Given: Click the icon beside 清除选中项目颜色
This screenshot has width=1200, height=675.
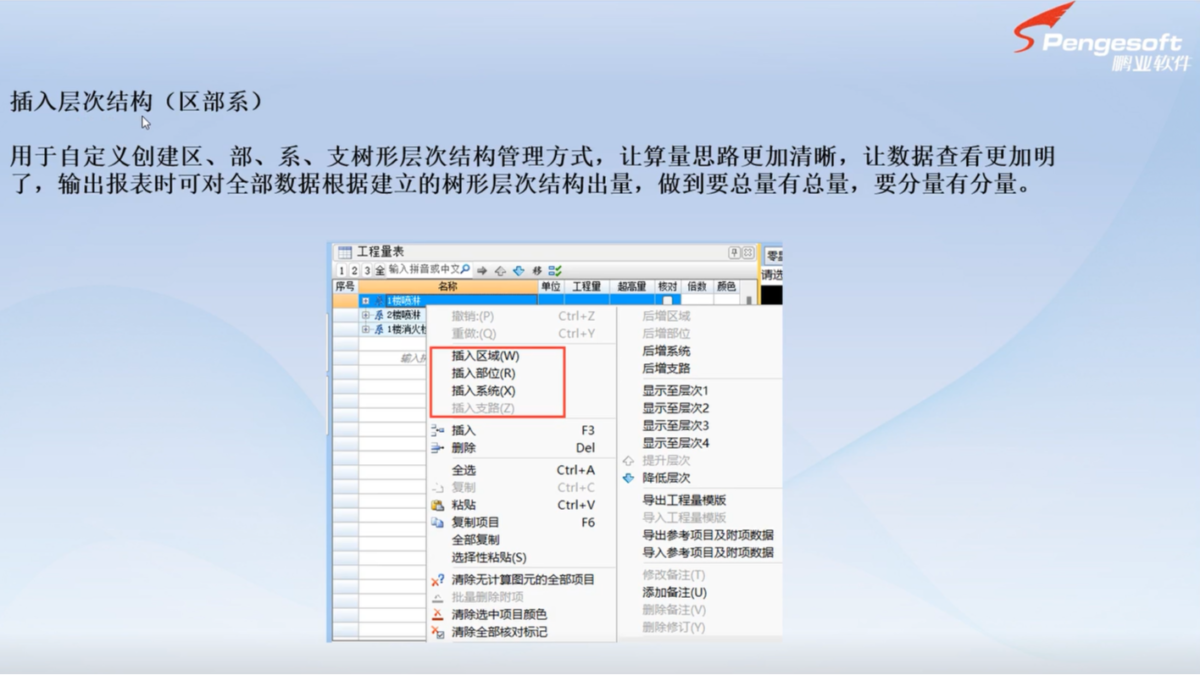Looking at the screenshot, I should tap(437, 614).
